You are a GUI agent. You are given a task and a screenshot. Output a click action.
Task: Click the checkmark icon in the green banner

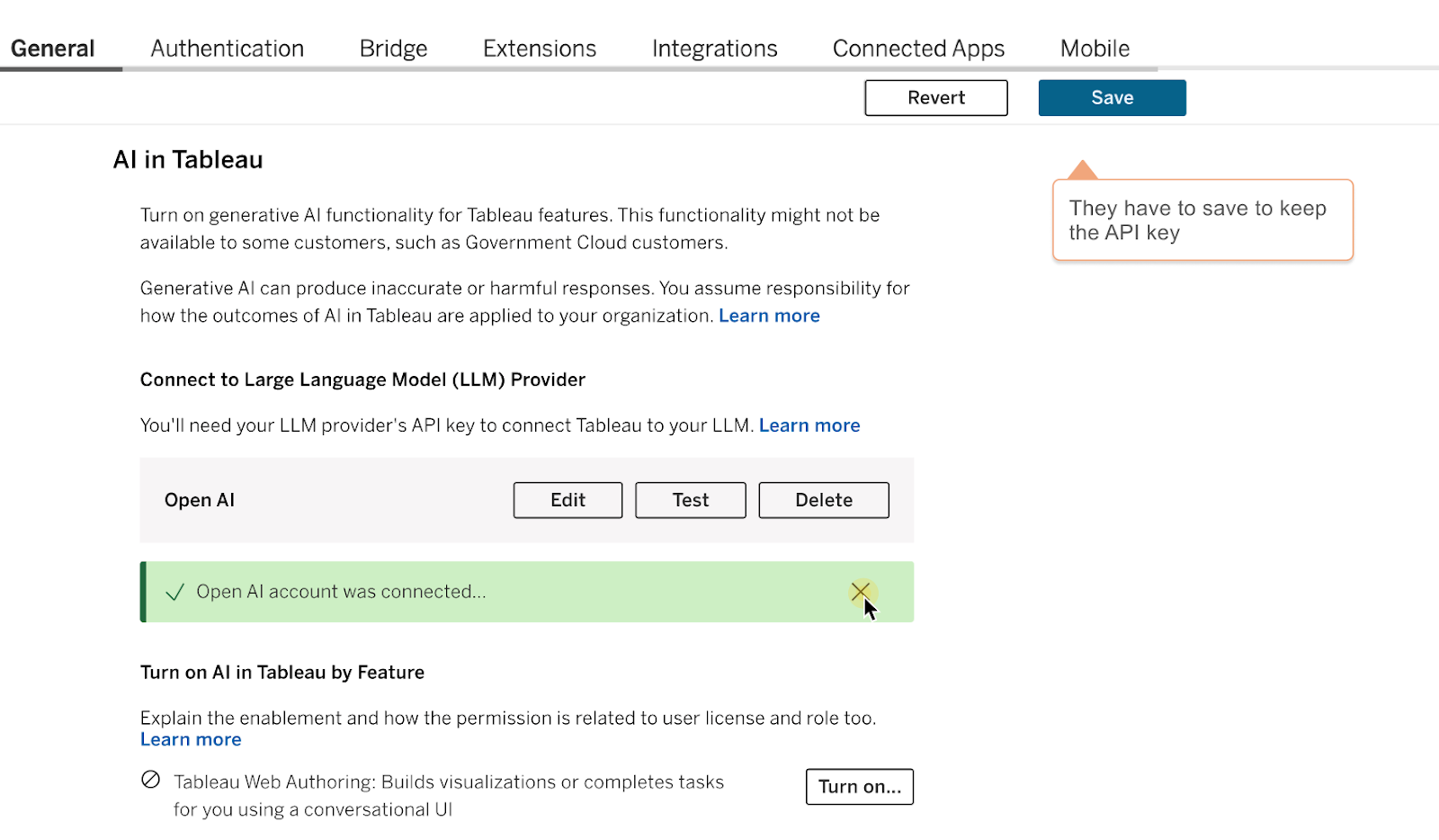click(x=173, y=591)
